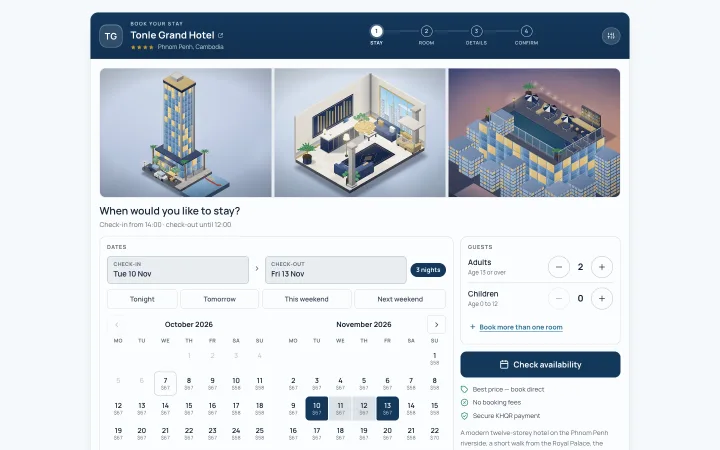Open the rooftop pool photo
The height and width of the screenshot is (450, 720).
[534, 133]
